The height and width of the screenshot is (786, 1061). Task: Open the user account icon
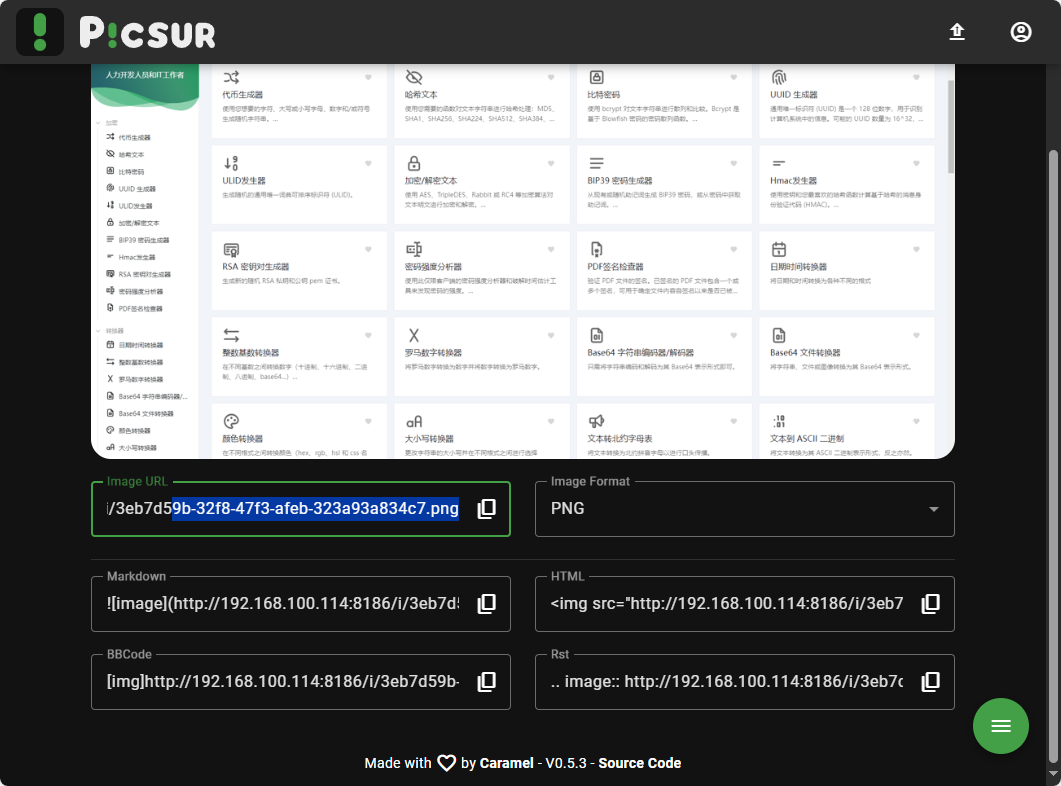[1020, 32]
